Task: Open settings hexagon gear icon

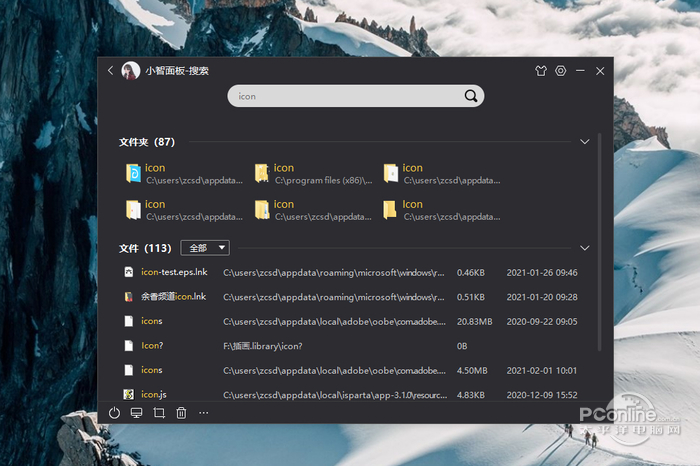Action: click(x=561, y=71)
